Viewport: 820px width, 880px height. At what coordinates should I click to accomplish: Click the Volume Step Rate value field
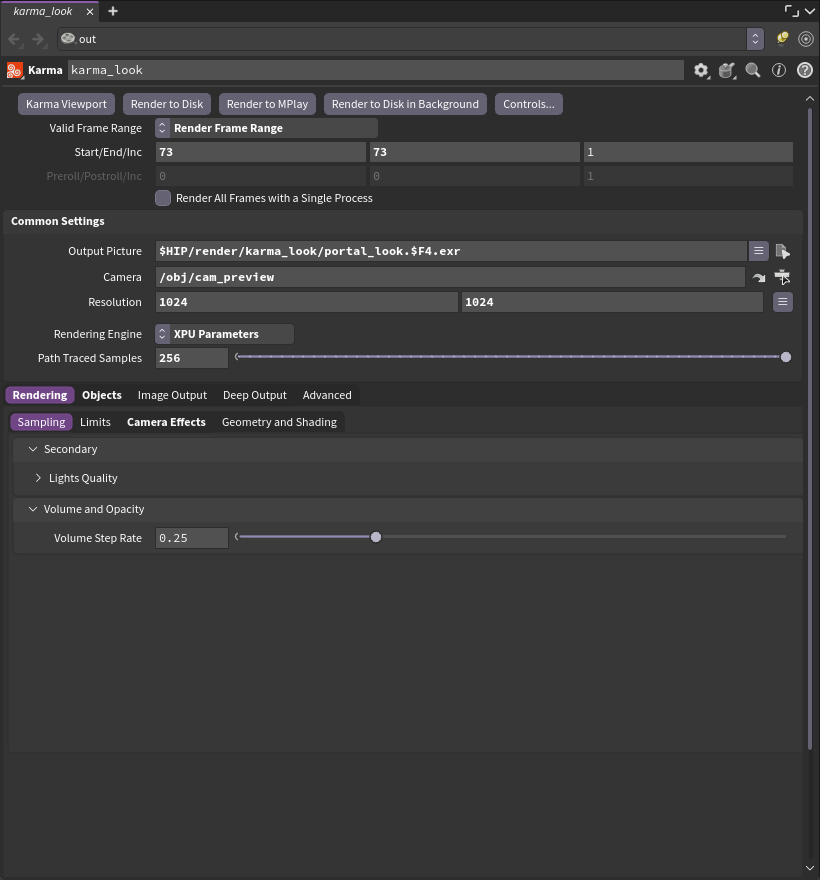click(191, 538)
